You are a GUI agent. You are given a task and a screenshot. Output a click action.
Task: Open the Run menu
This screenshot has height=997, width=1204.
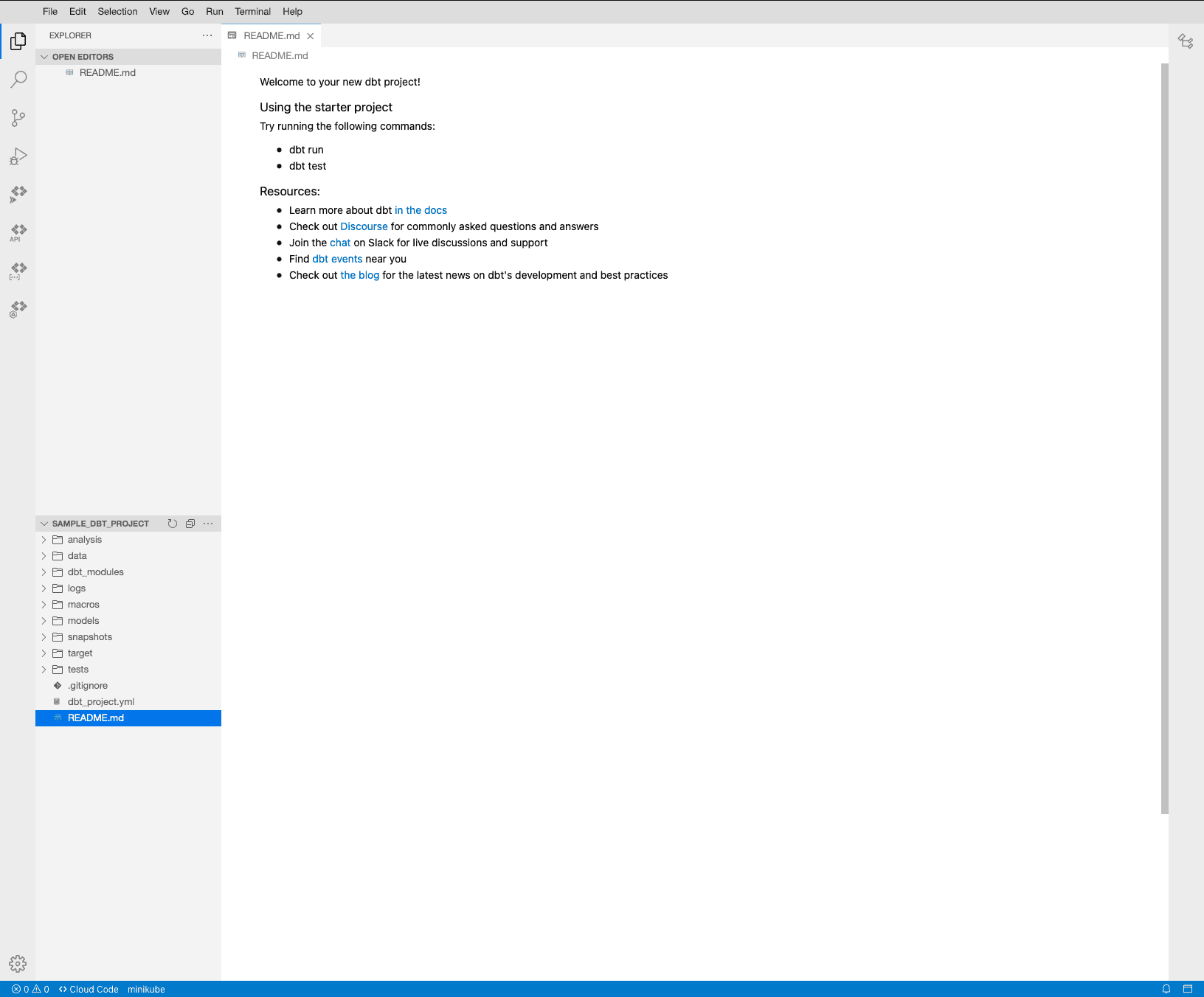click(x=215, y=12)
